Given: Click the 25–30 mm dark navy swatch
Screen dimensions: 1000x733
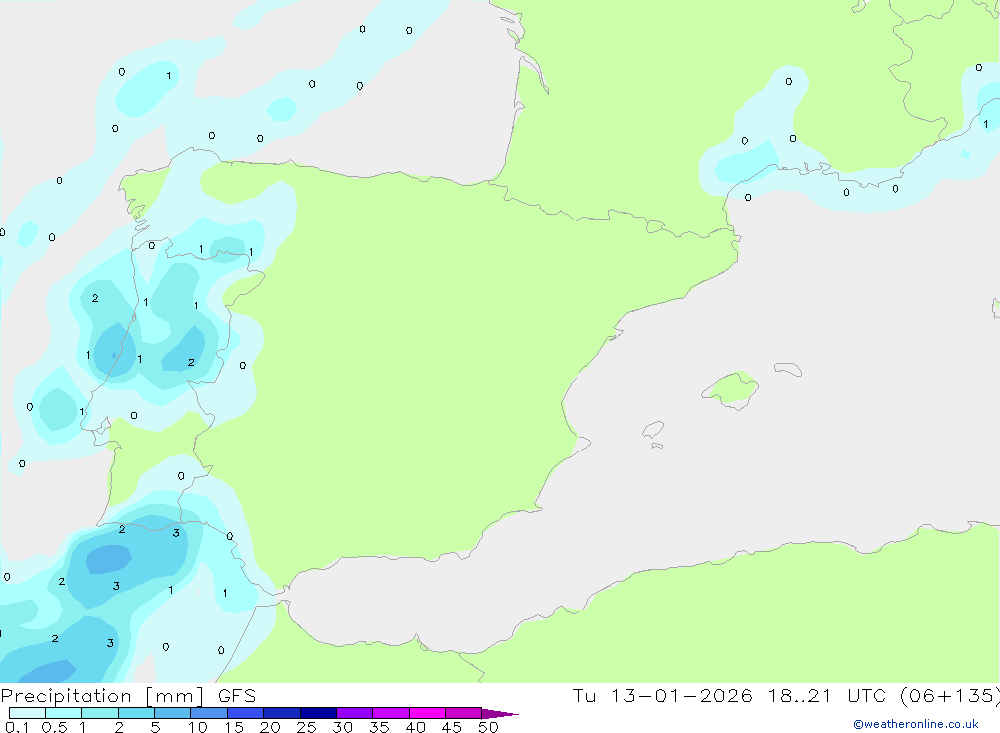Looking at the screenshot, I should (x=318, y=713).
